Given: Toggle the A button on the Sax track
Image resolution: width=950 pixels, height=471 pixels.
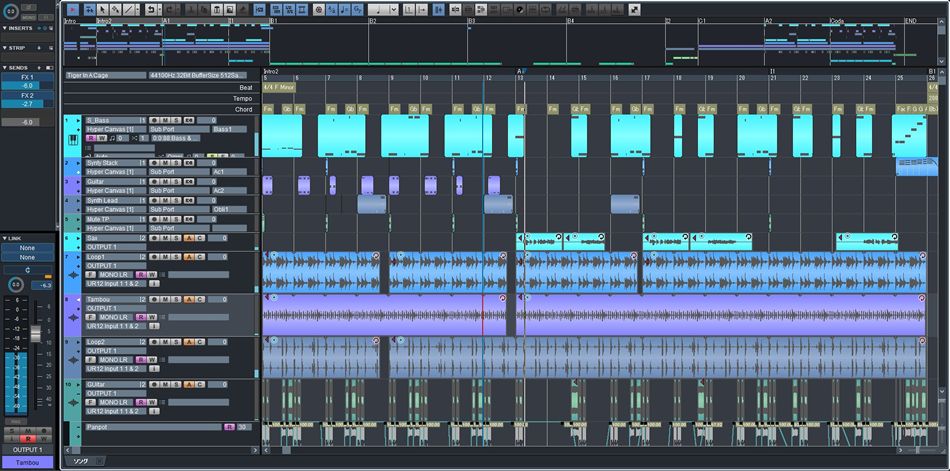Looking at the screenshot, I should (189, 238).
